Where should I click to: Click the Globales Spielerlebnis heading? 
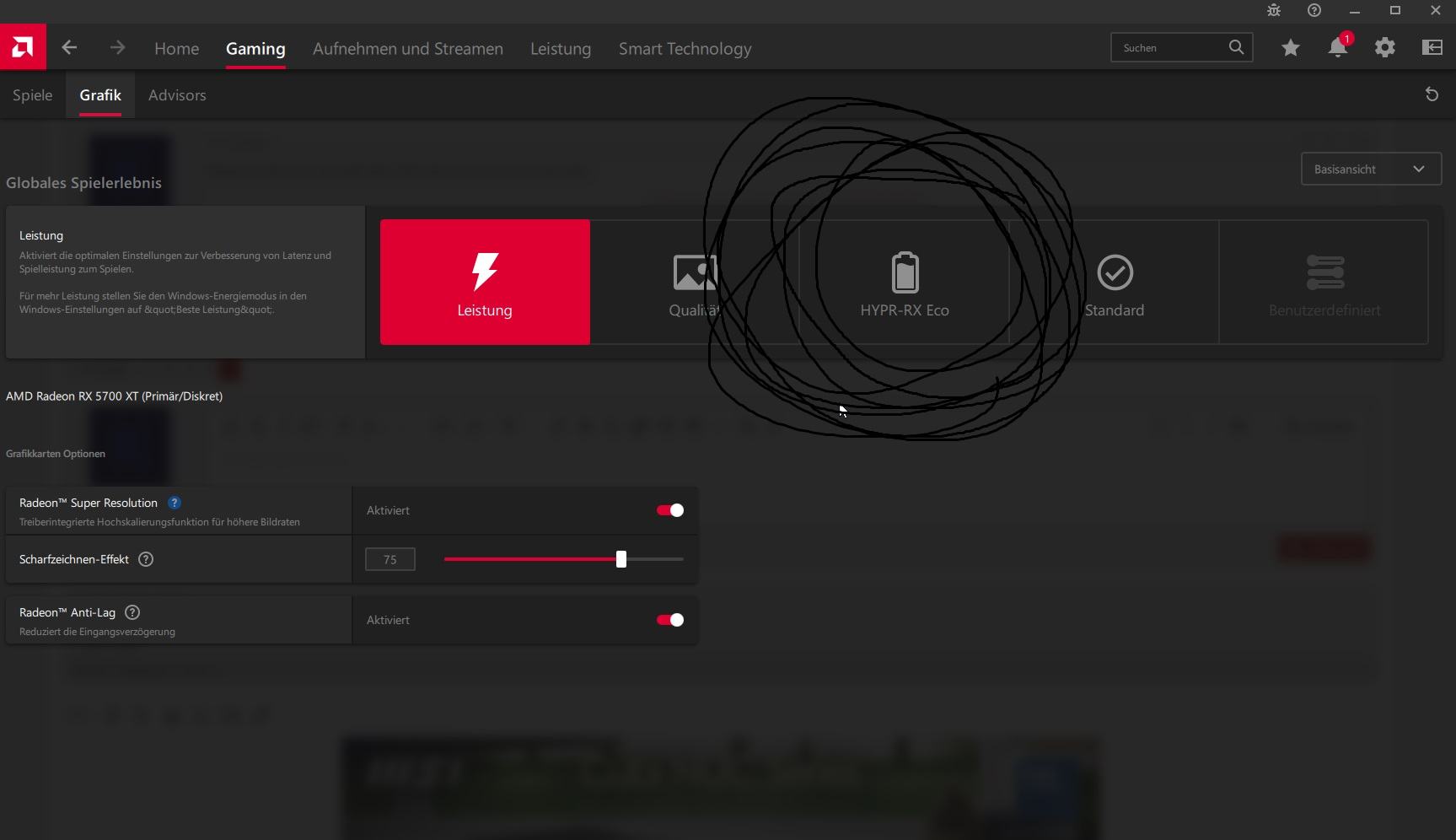pos(83,183)
